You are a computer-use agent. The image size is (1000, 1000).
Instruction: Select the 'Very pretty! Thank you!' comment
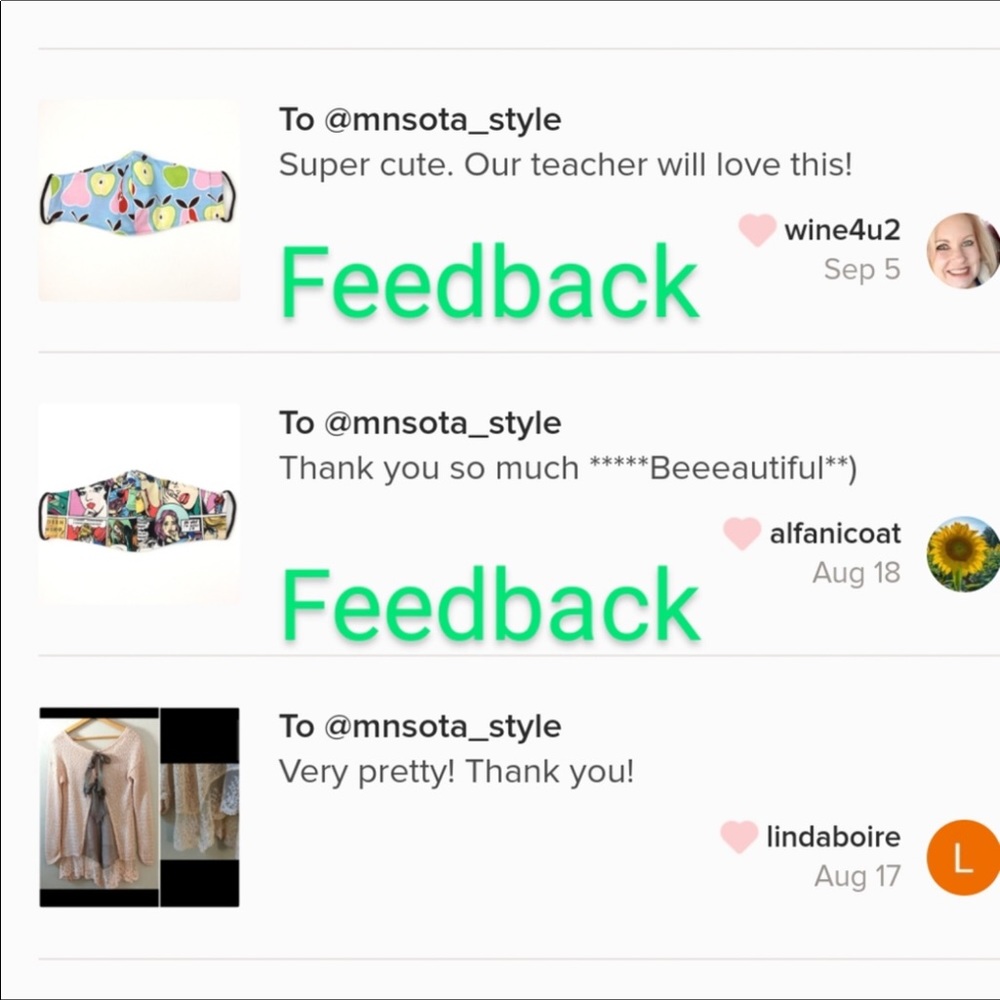coord(457,772)
